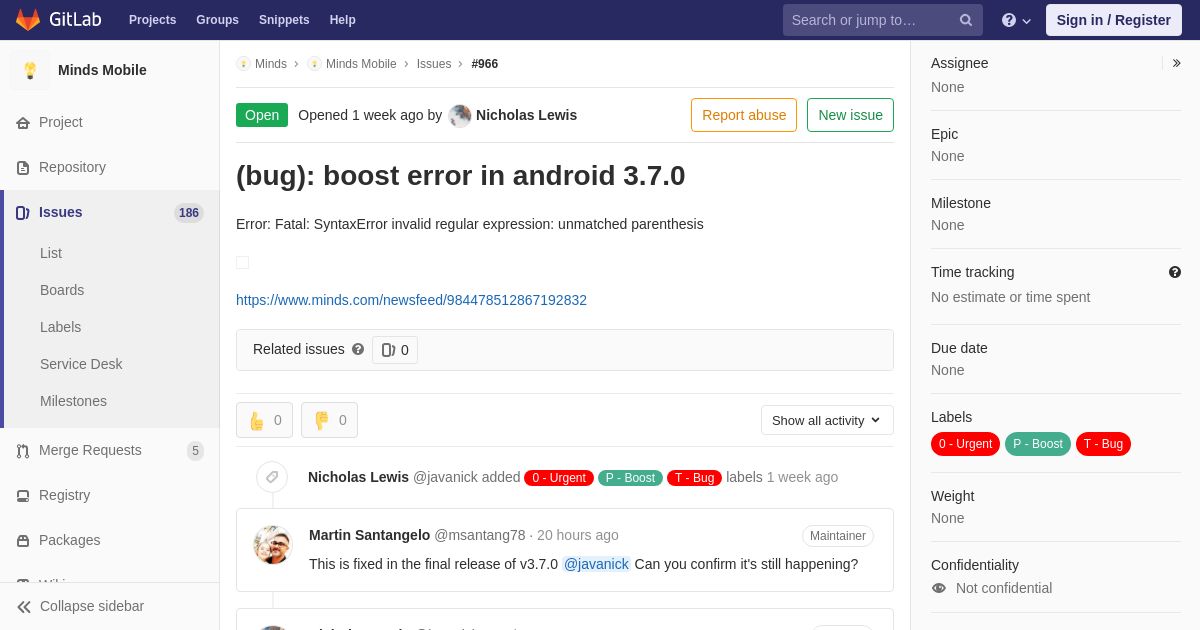Click Martin Santangelo's avatar photo

(272, 545)
